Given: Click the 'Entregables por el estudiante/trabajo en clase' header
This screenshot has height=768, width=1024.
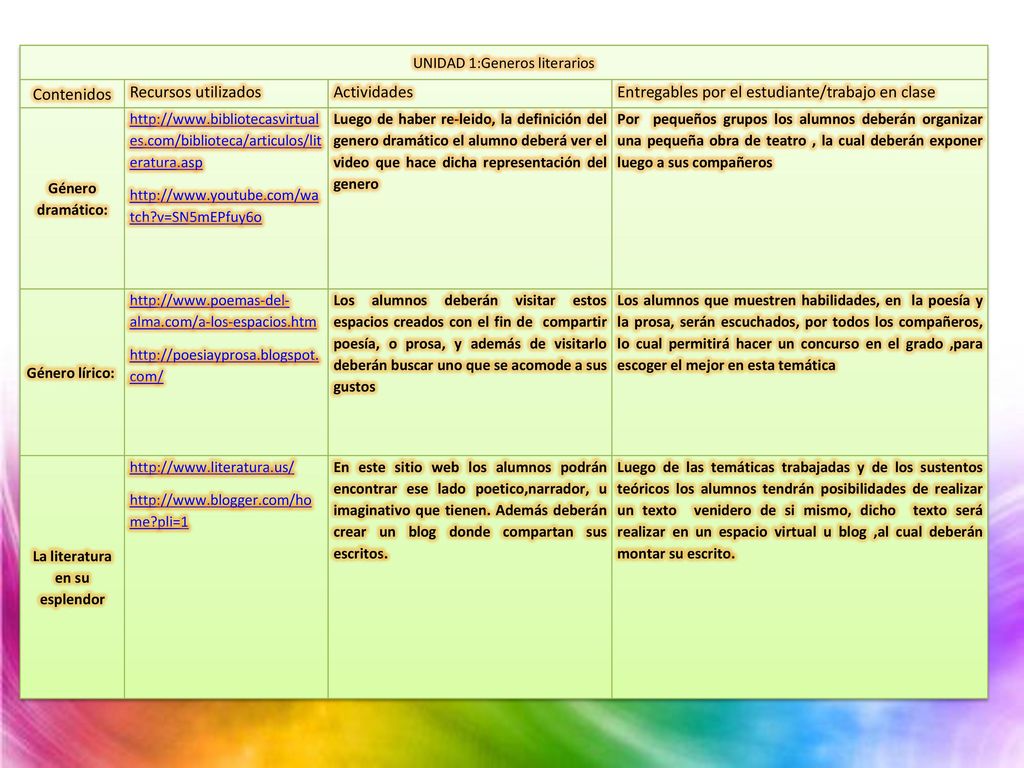Looking at the screenshot, I should pyautogui.click(x=776, y=92).
